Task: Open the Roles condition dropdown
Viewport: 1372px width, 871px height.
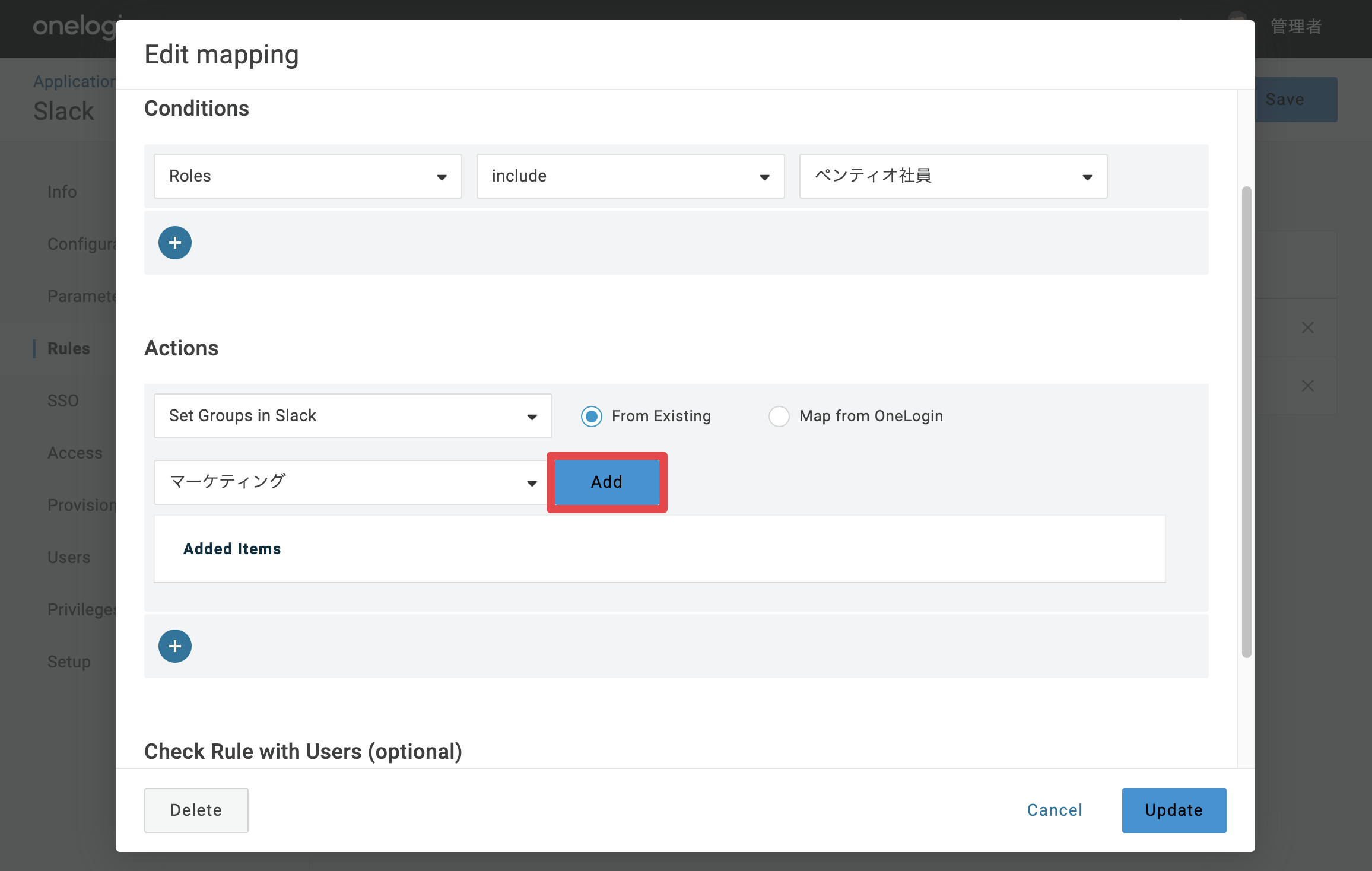Action: [x=307, y=176]
